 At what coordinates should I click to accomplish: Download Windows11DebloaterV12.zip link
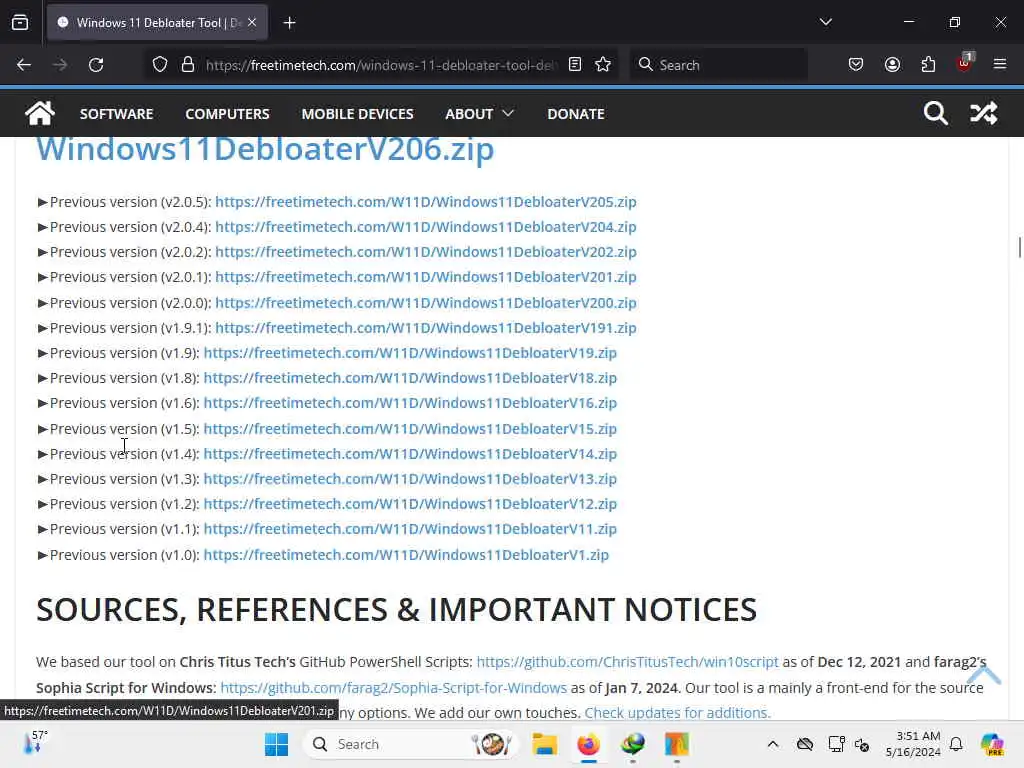410,504
